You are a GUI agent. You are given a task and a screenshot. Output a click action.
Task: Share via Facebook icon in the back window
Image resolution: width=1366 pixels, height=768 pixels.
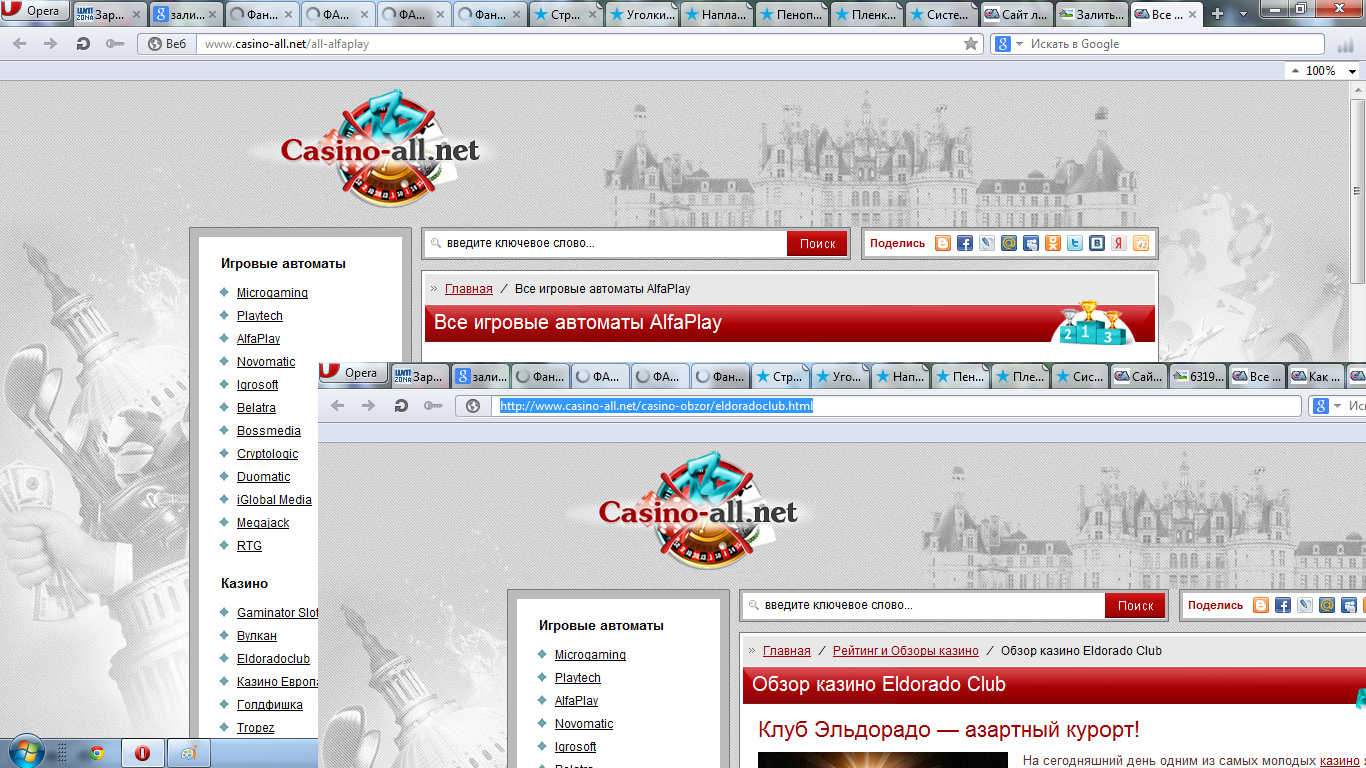pyautogui.click(x=965, y=243)
